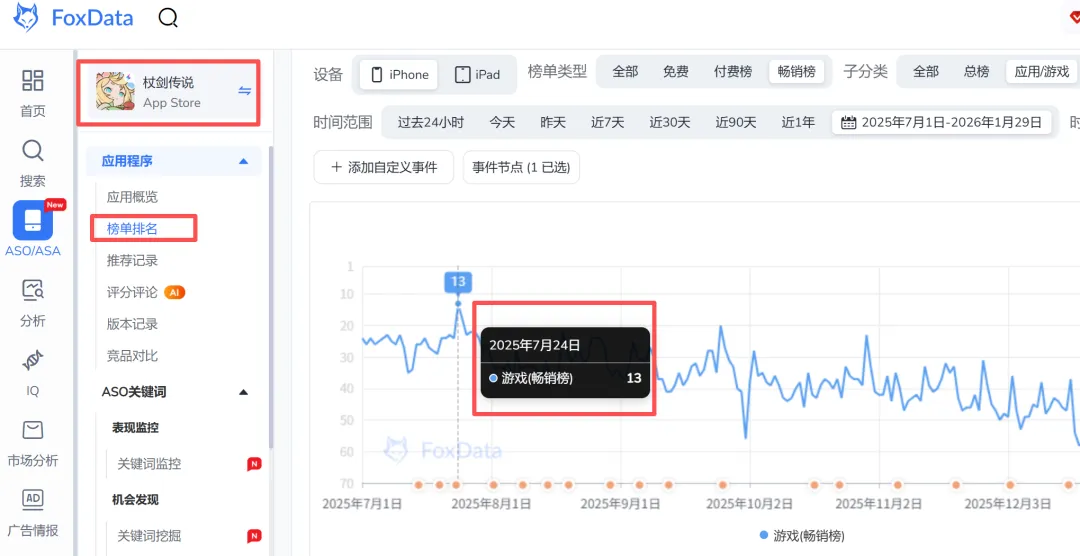Click the 2025年12月3日 axis label
The image size is (1080, 556).
(1008, 504)
